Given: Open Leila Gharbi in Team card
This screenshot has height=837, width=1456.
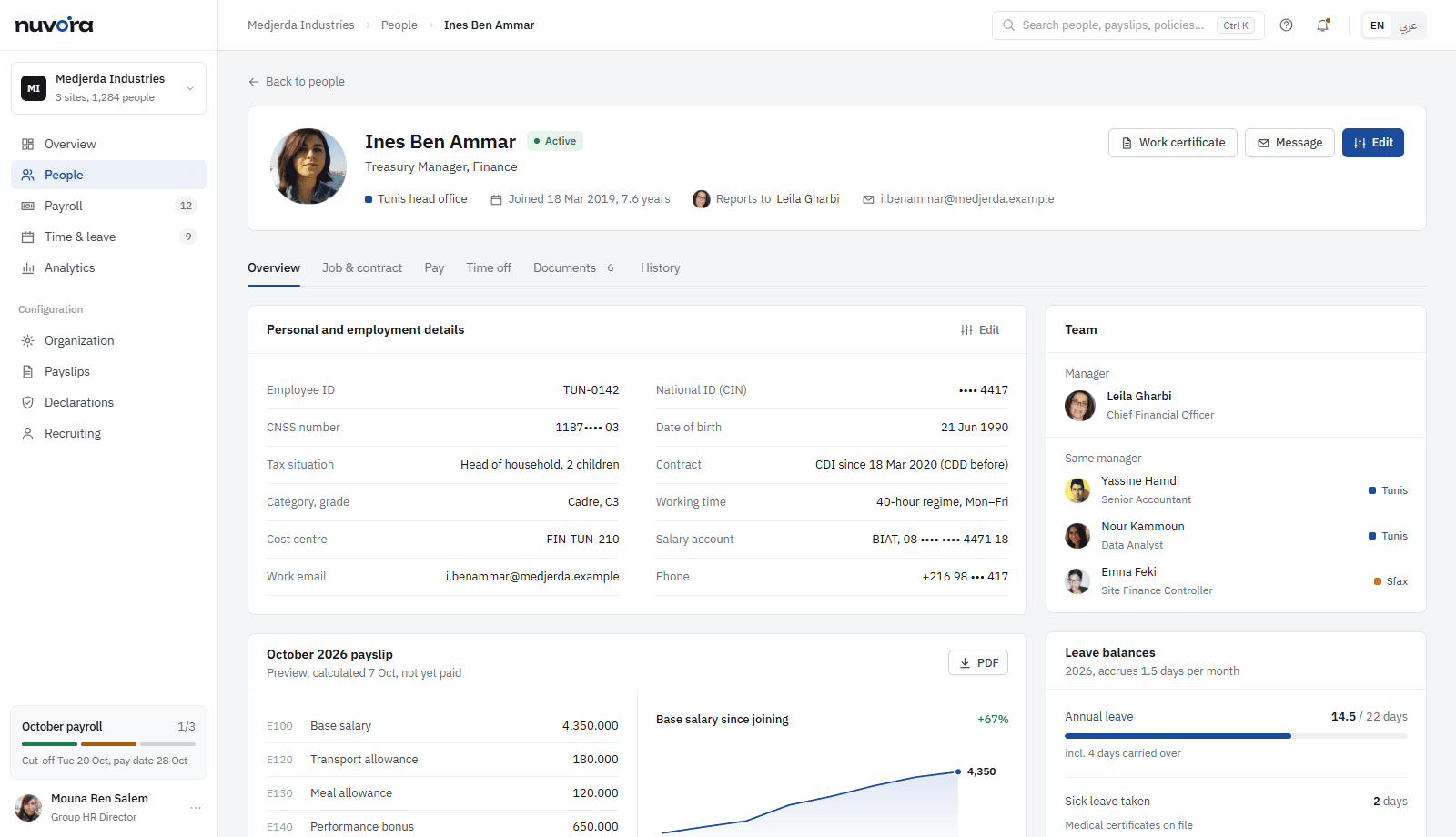Looking at the screenshot, I should (1236, 406).
